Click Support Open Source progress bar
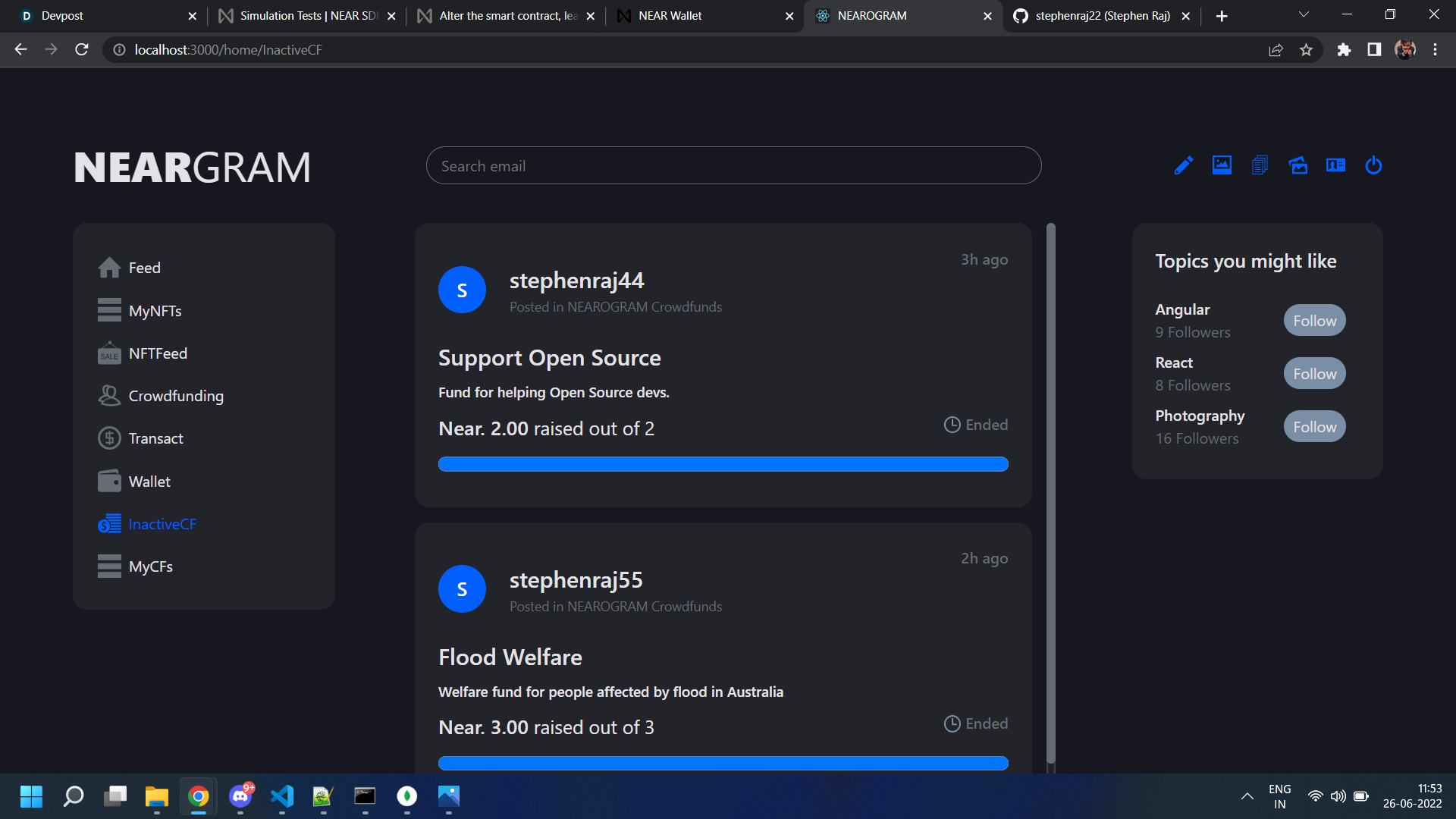1456x819 pixels. [723, 464]
